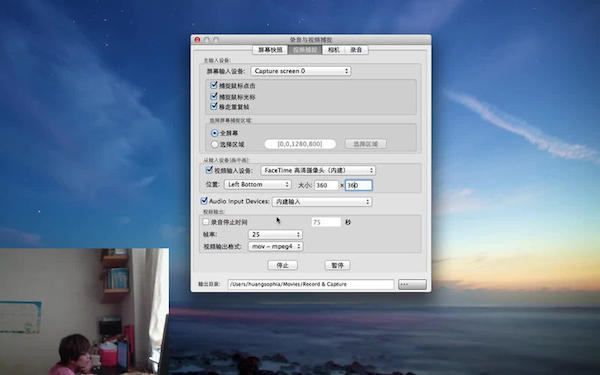Disable the 移走重复帧 checkbox
The height and width of the screenshot is (375, 600).
coord(214,106)
